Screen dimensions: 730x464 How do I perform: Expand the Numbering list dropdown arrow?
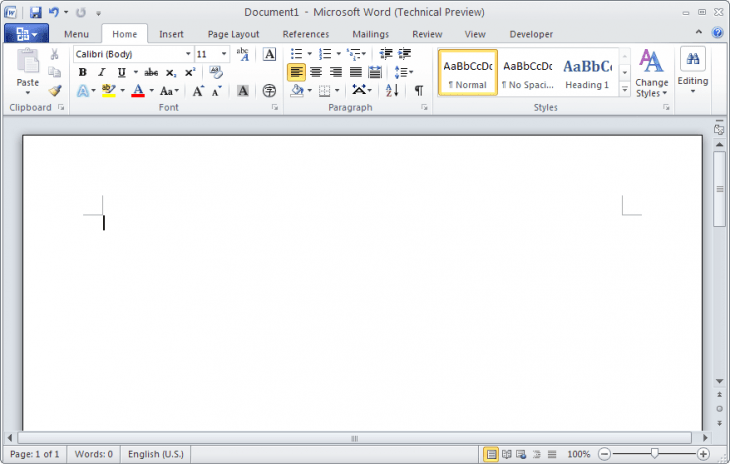(338, 54)
